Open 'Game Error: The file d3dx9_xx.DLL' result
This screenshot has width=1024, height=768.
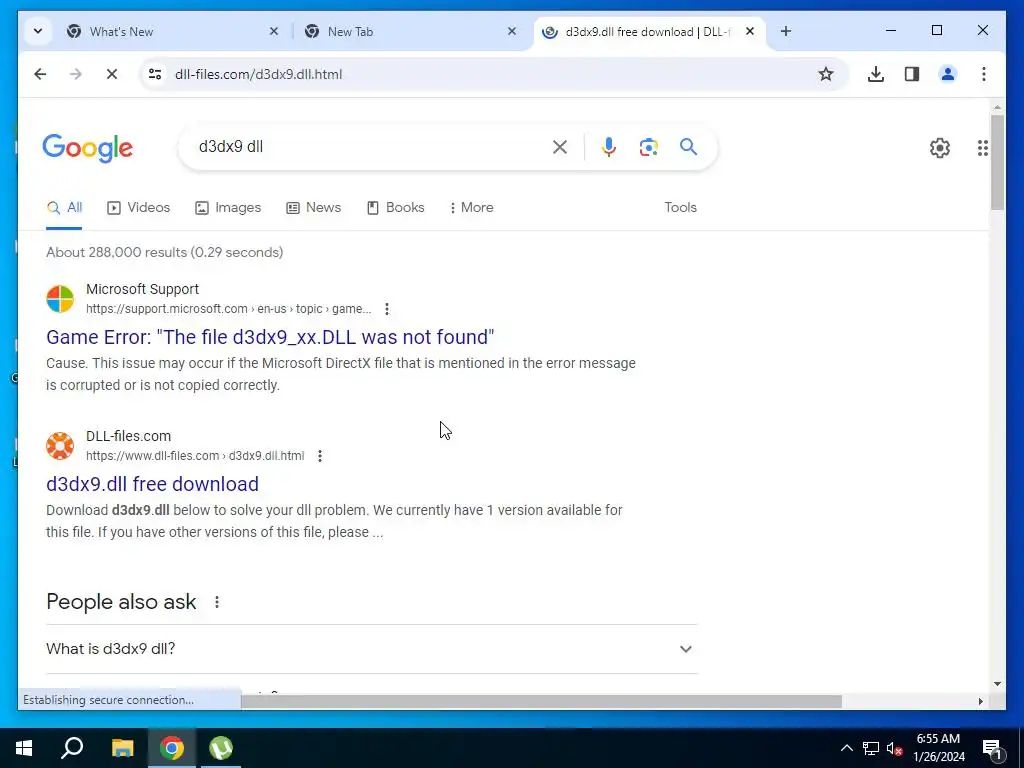point(270,337)
